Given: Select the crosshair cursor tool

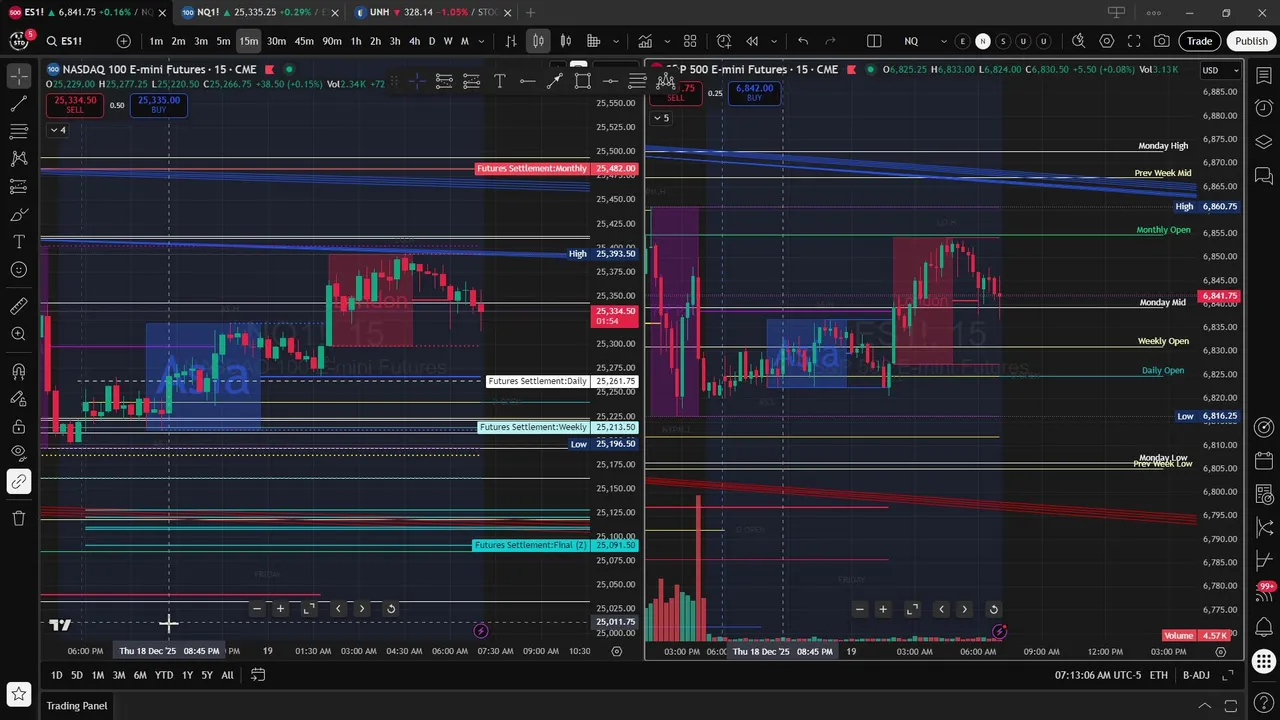Looking at the screenshot, I should pos(18,76).
